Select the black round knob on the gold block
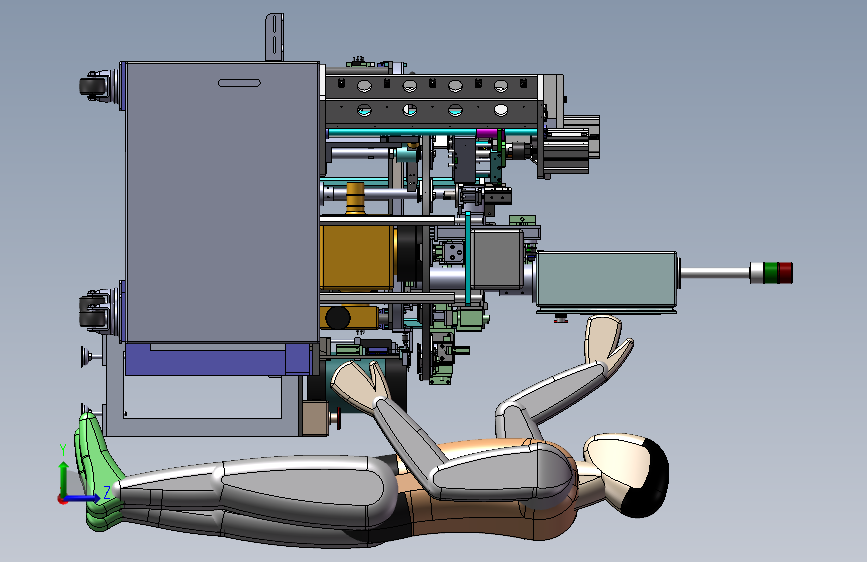867x562 pixels. pyautogui.click(x=338, y=318)
